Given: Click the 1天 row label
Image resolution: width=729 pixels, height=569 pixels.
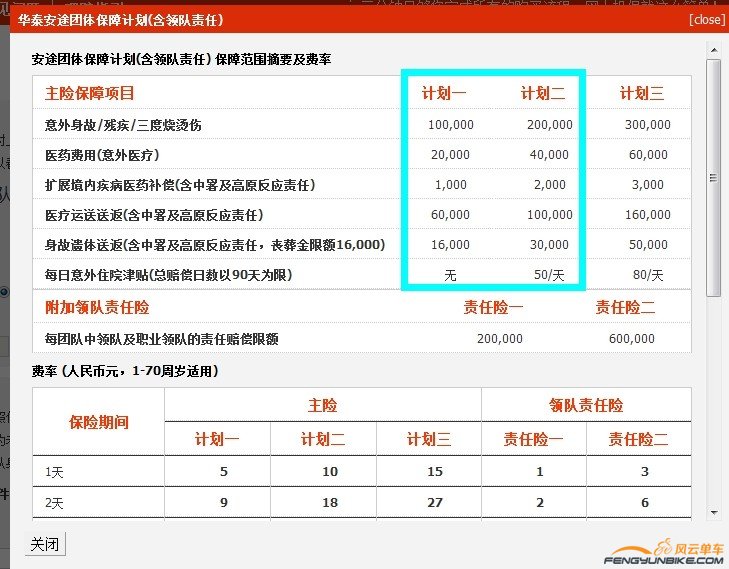Looking at the screenshot, I should 54,472.
